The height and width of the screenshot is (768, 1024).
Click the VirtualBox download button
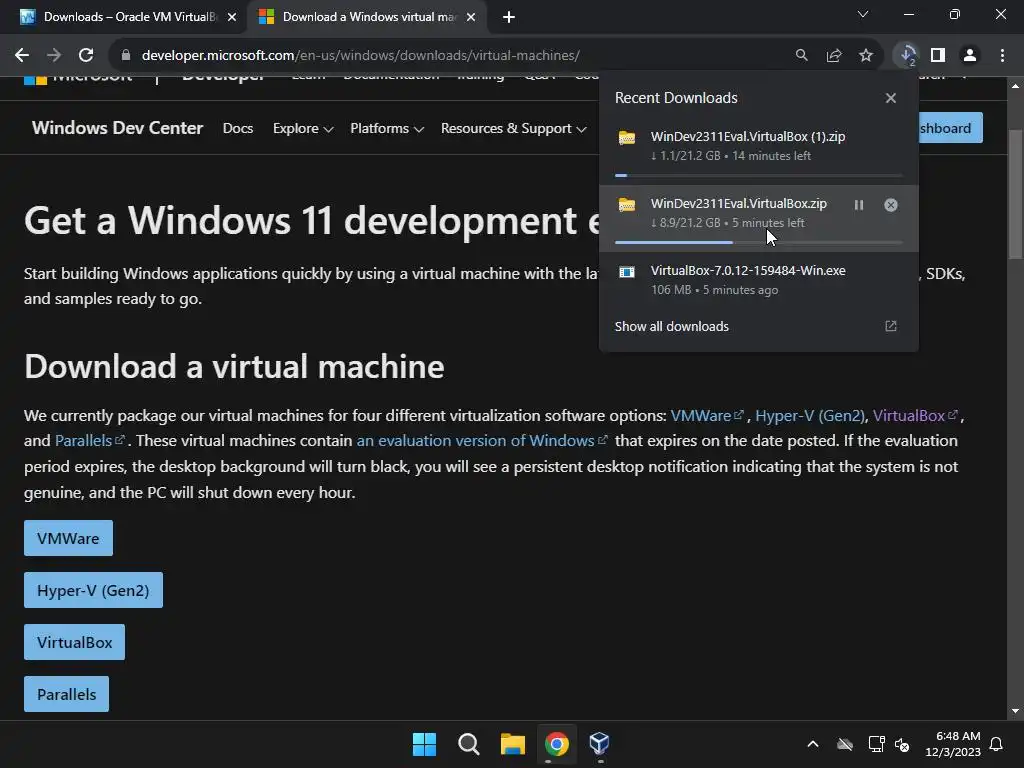pyautogui.click(x=74, y=643)
